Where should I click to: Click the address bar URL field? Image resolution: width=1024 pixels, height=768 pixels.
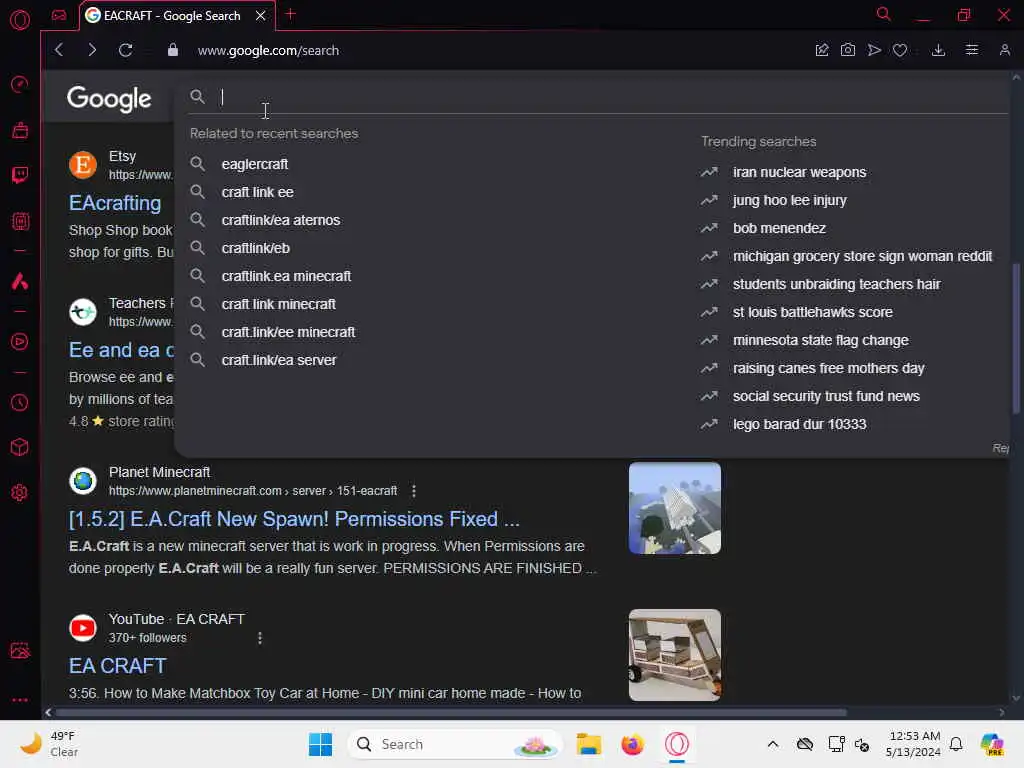268,50
